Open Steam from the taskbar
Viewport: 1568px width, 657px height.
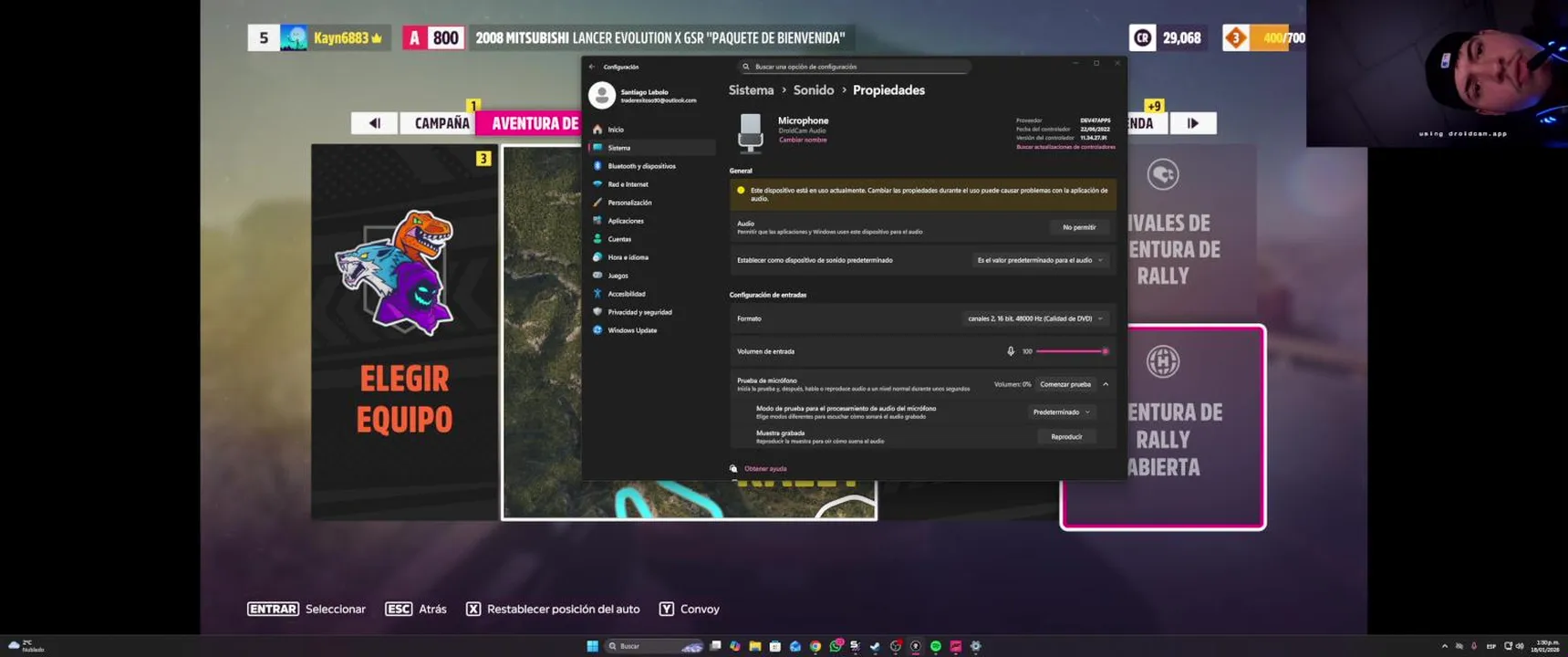(x=875, y=646)
